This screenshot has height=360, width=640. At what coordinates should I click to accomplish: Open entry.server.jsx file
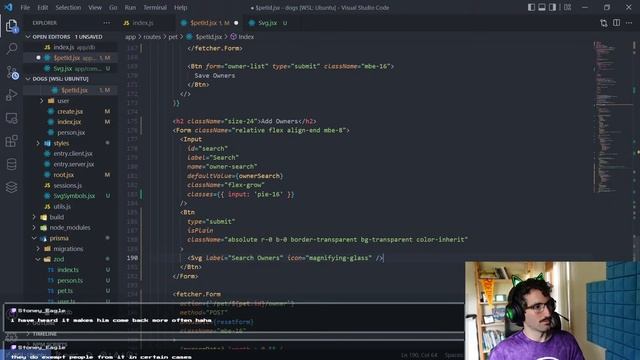click(74, 164)
